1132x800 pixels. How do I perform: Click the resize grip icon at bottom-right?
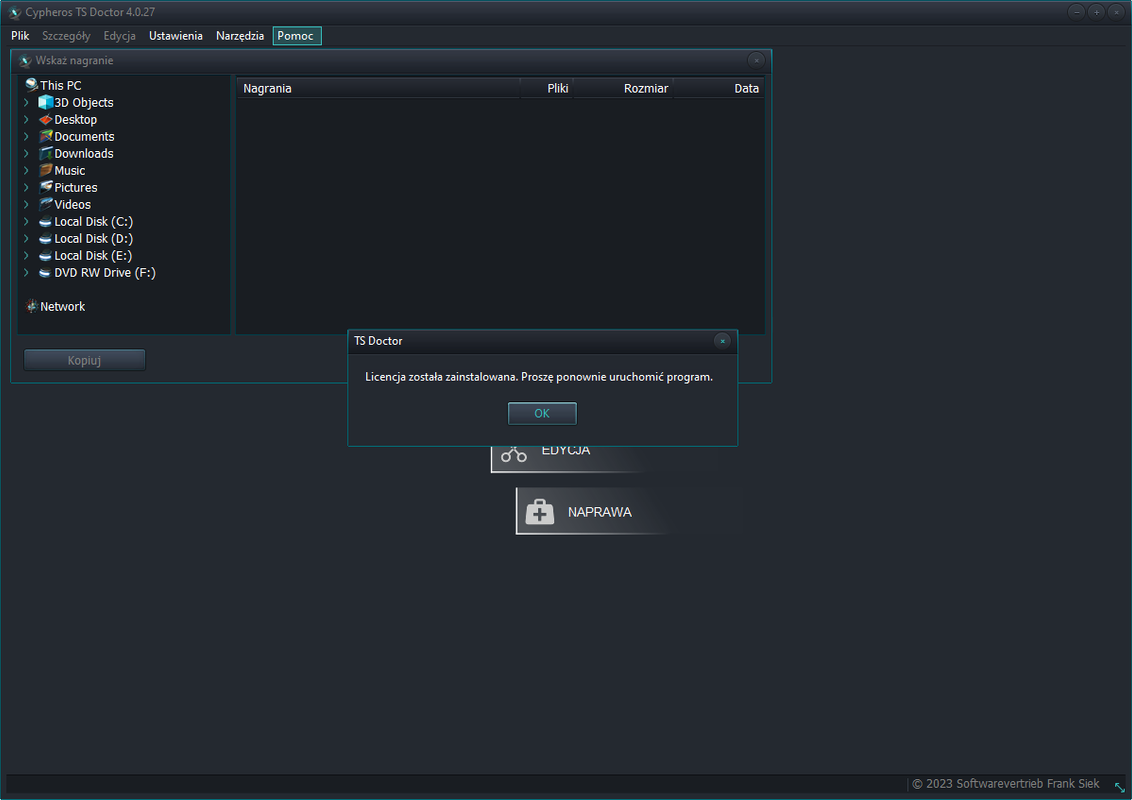(x=1119, y=786)
